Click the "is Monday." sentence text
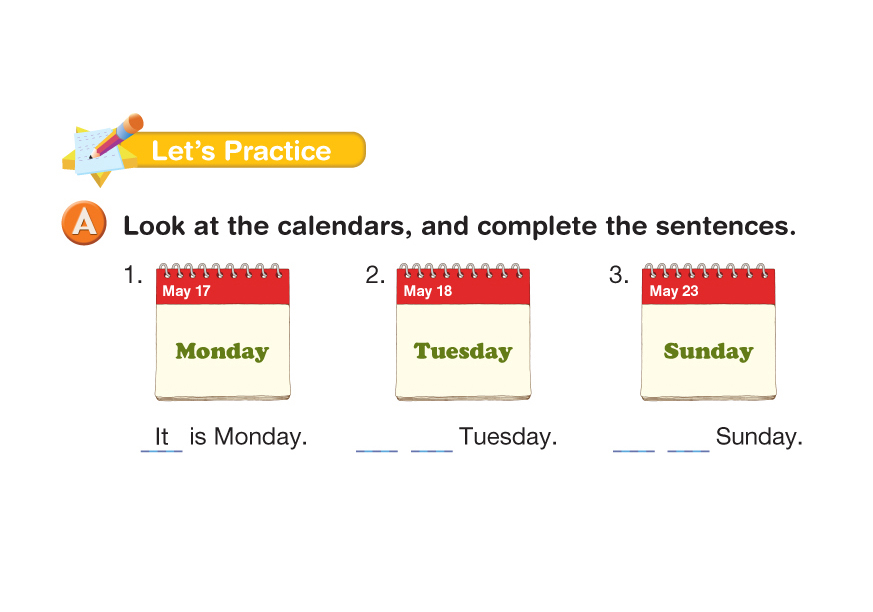 (x=248, y=437)
